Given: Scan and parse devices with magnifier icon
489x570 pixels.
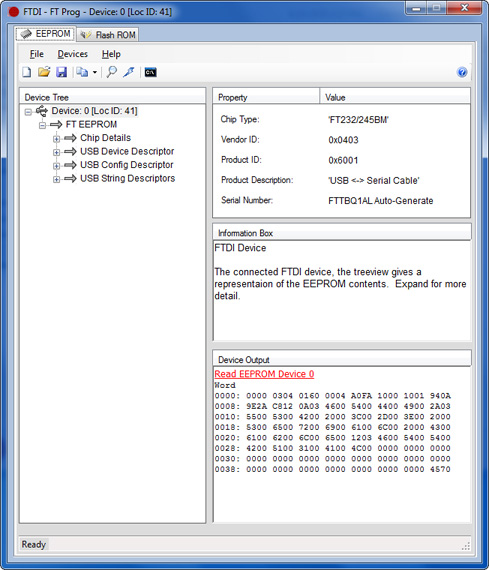Looking at the screenshot, I should (112, 72).
